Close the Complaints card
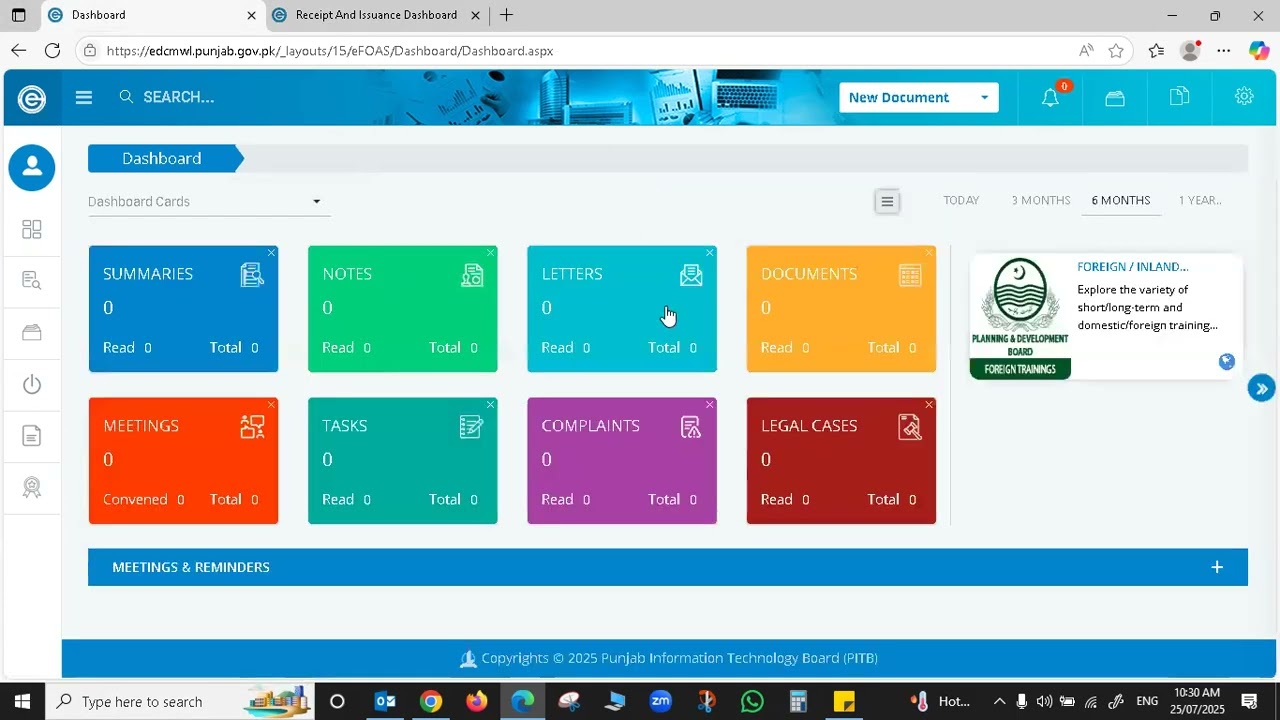The width and height of the screenshot is (1280, 720). tap(710, 405)
